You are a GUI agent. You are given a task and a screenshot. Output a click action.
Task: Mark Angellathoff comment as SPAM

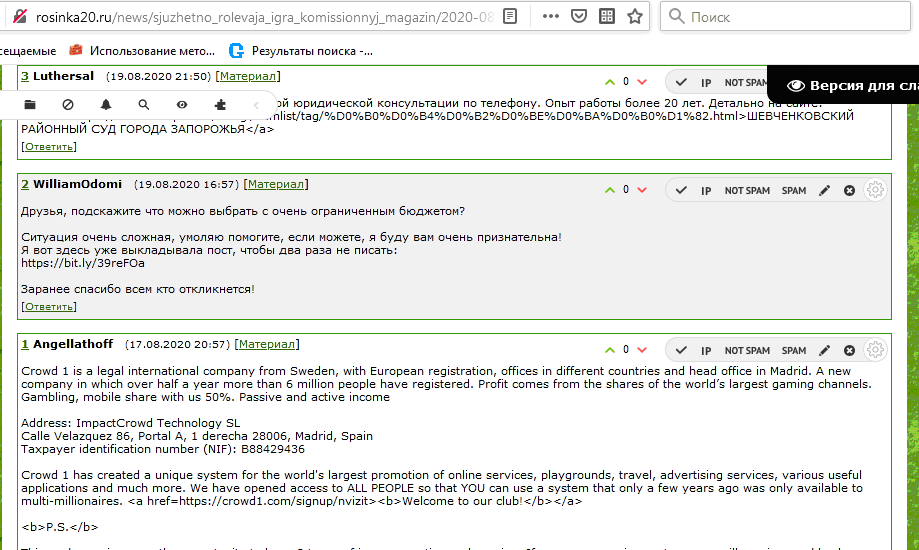[x=794, y=351]
